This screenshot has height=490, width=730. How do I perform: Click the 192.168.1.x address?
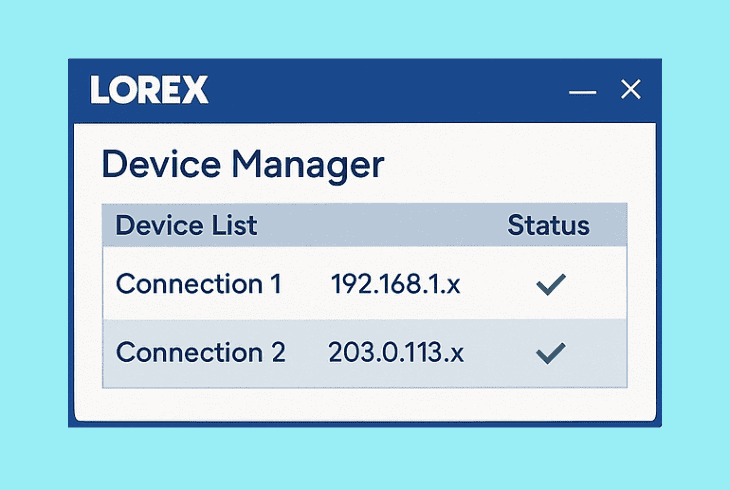coord(395,284)
